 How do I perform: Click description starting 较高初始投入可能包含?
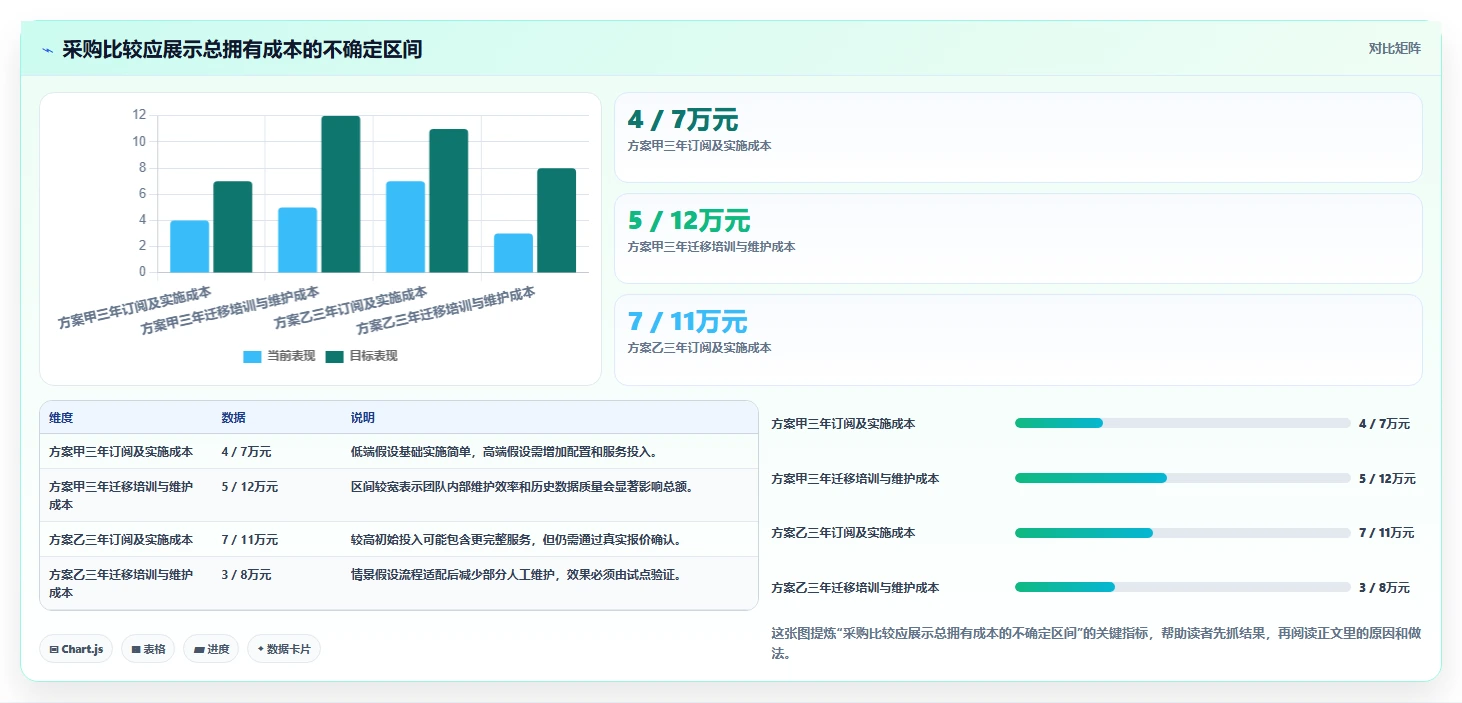click(516, 540)
